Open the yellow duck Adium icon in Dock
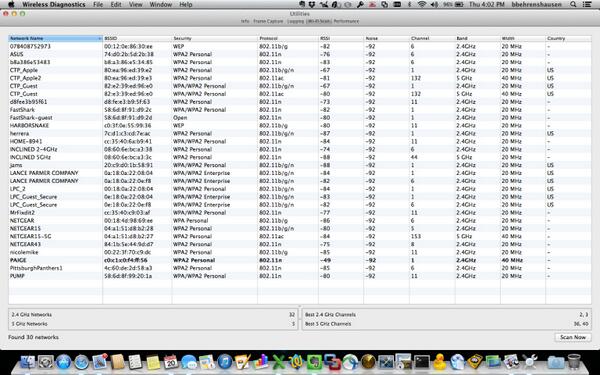This screenshot has width=600, height=375. click(440, 362)
